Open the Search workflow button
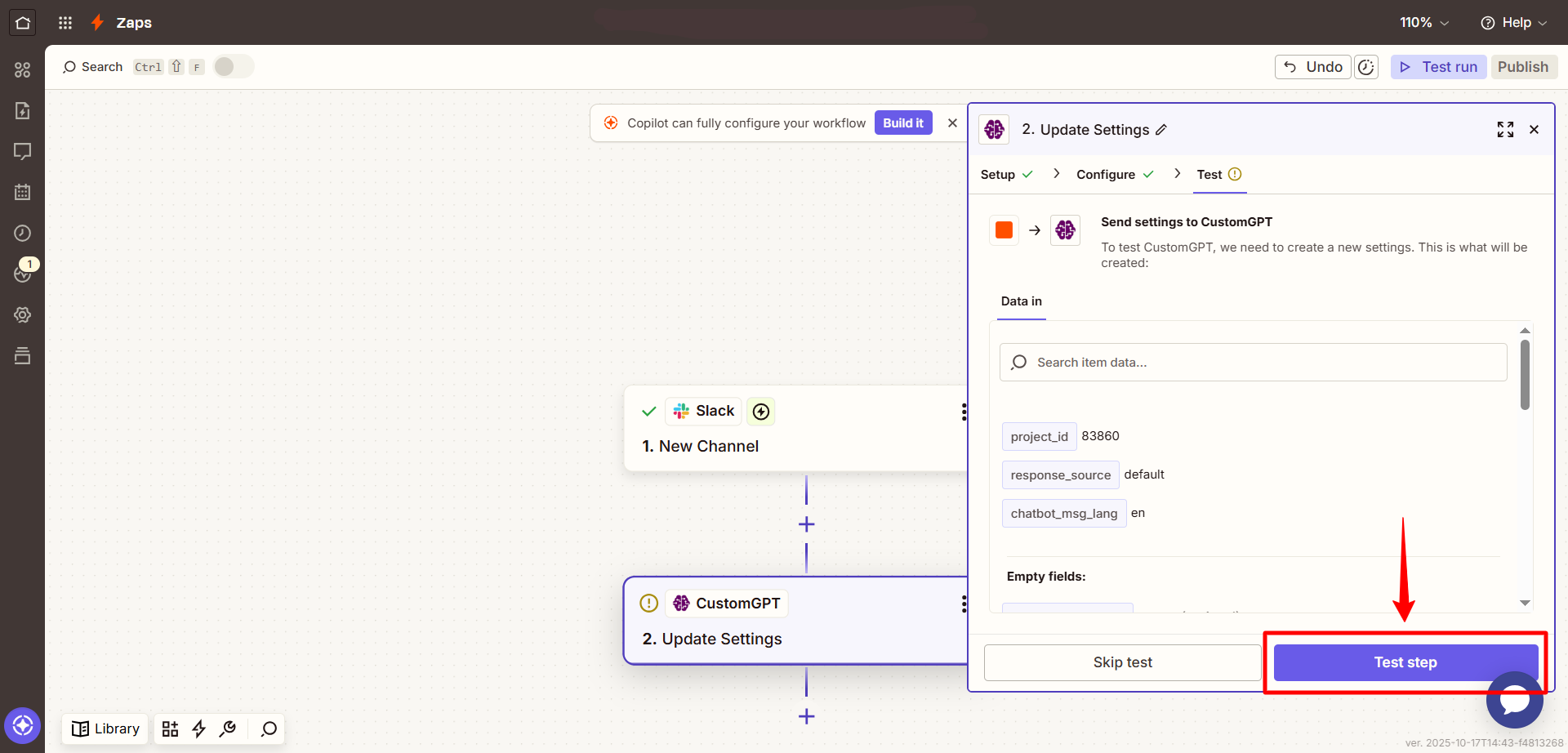Screen dimensions: 1568x753 (x=92, y=67)
